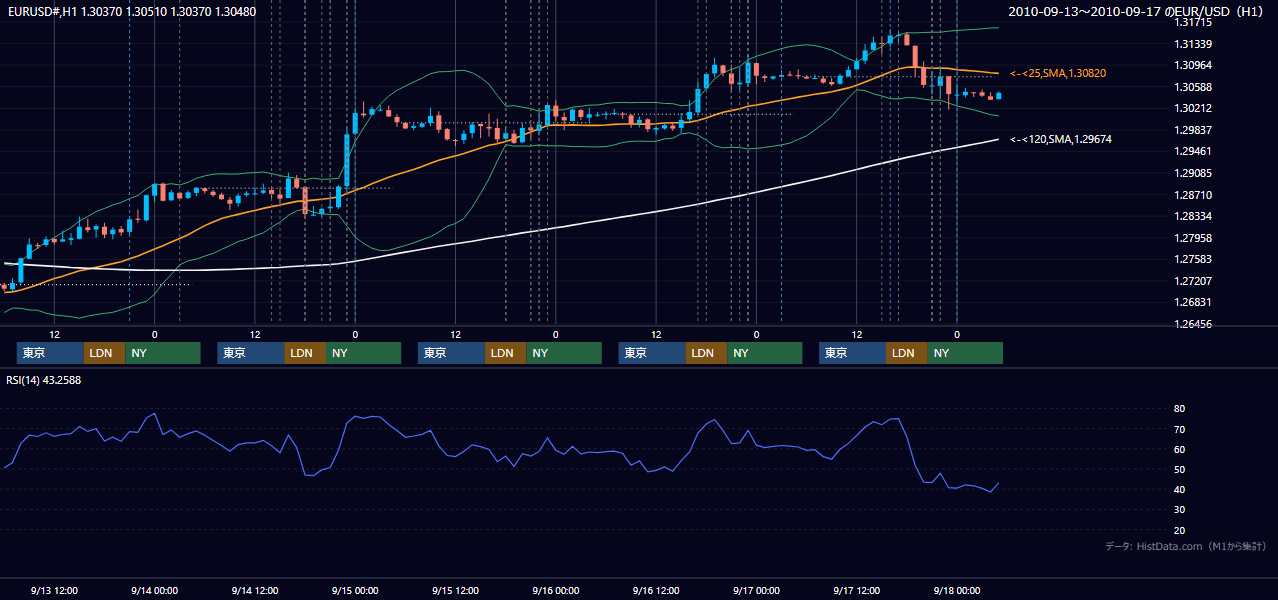Select the 9/14 12:00 time axis label
This screenshot has width=1278, height=600.
coord(255,590)
